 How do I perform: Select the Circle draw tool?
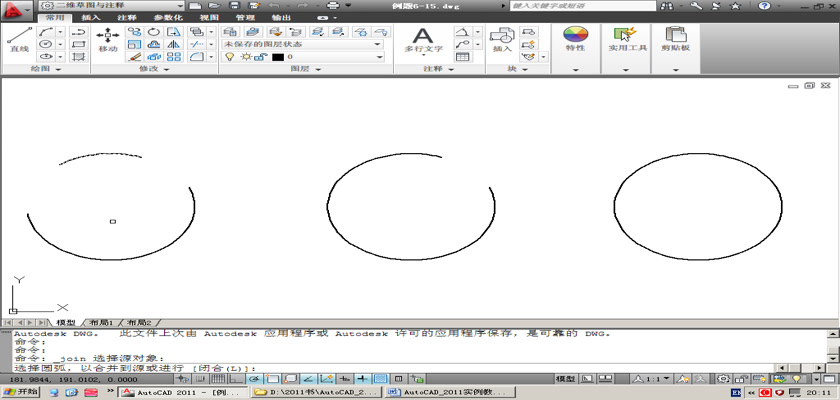47,44
